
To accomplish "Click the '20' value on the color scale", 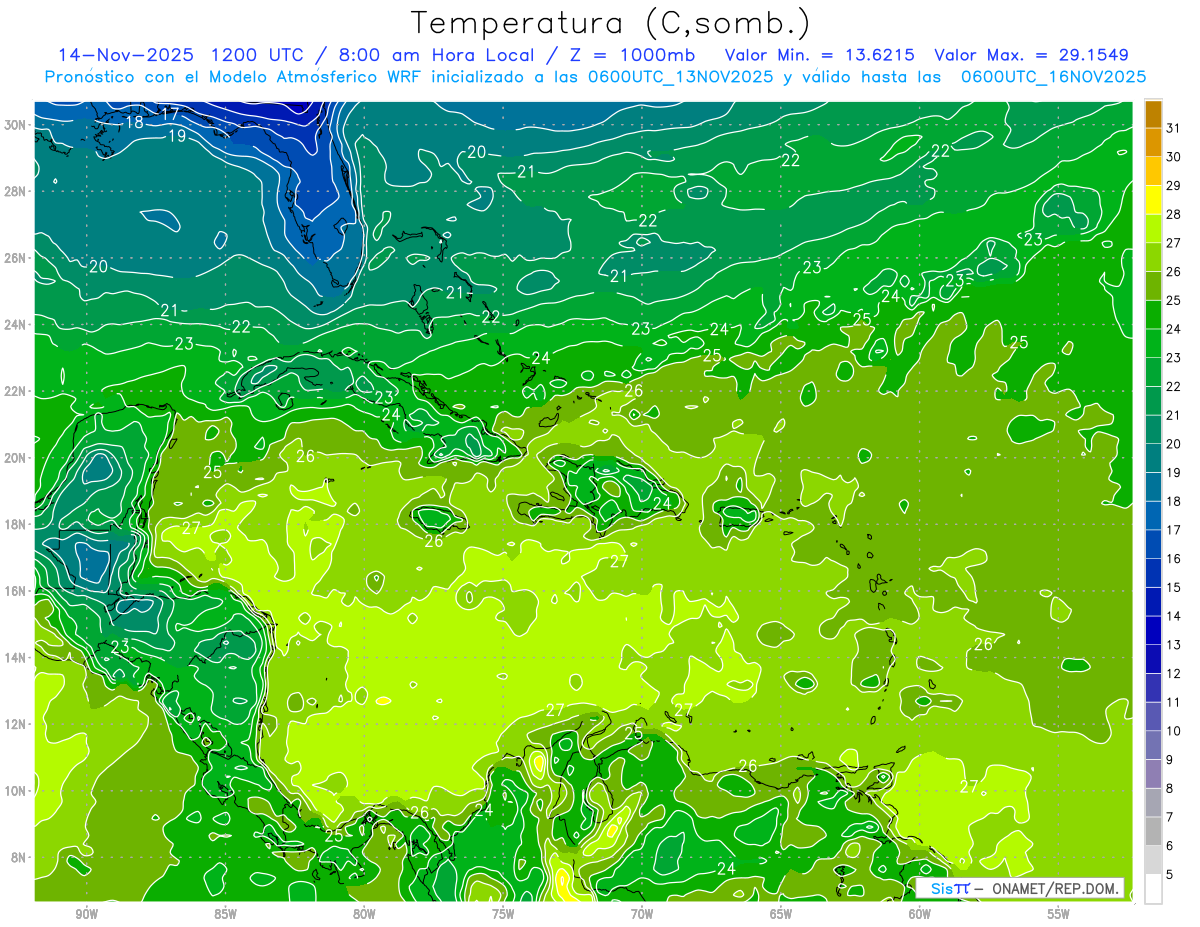I will pyautogui.click(x=1174, y=444).
